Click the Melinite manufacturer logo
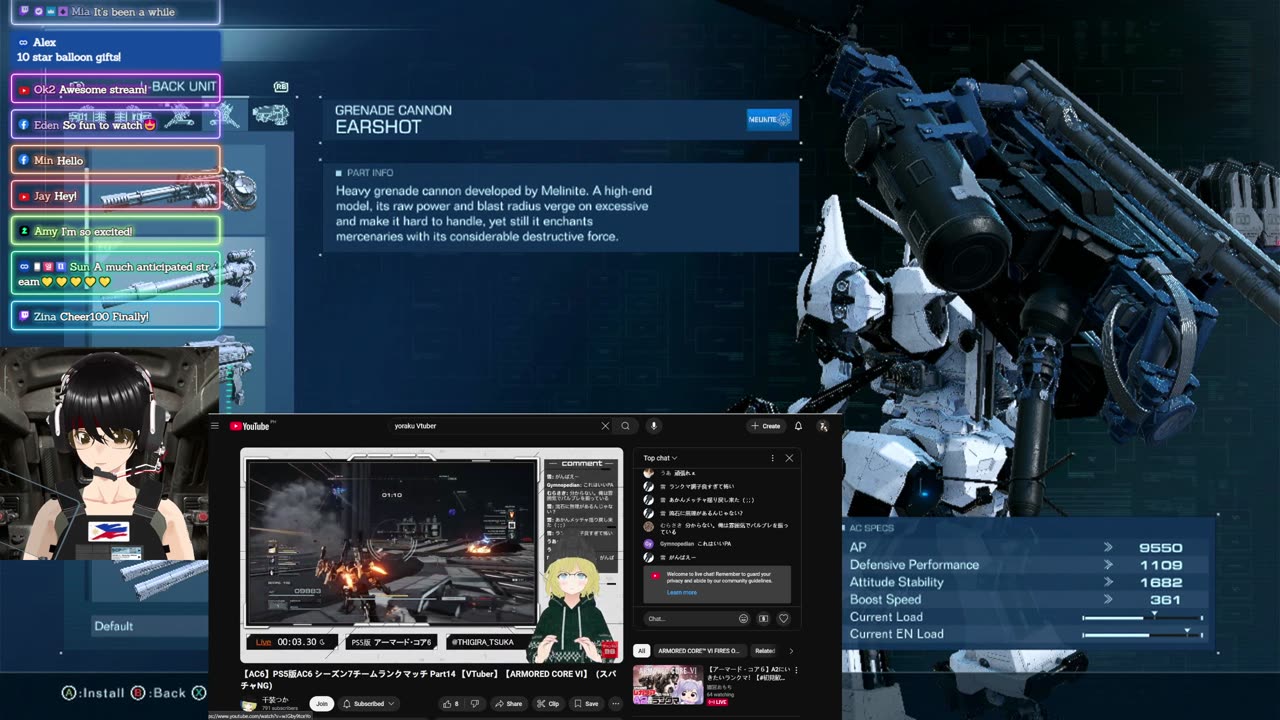Image resolution: width=1280 pixels, height=720 pixels. [769, 120]
